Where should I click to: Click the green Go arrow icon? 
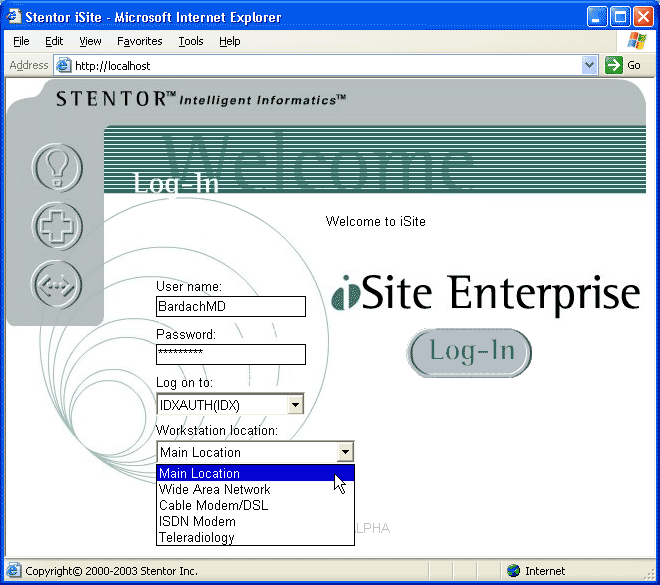point(614,65)
